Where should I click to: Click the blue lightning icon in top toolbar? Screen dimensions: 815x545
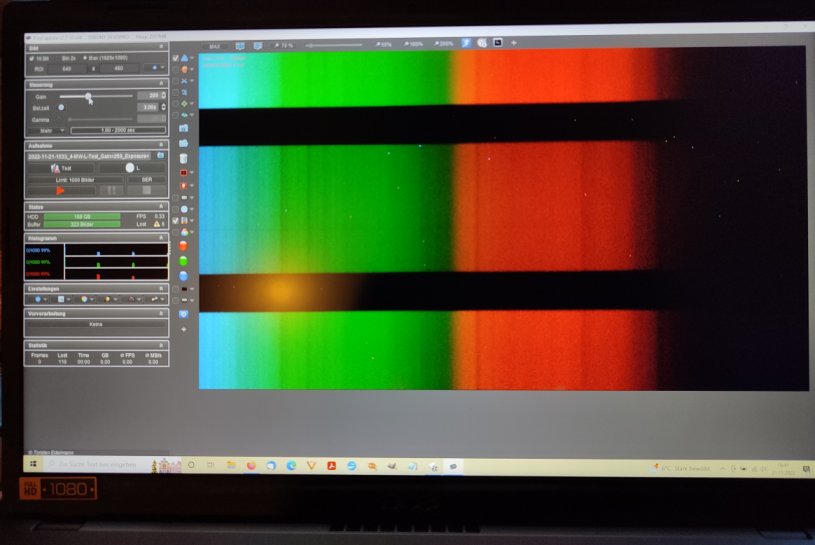coord(465,44)
